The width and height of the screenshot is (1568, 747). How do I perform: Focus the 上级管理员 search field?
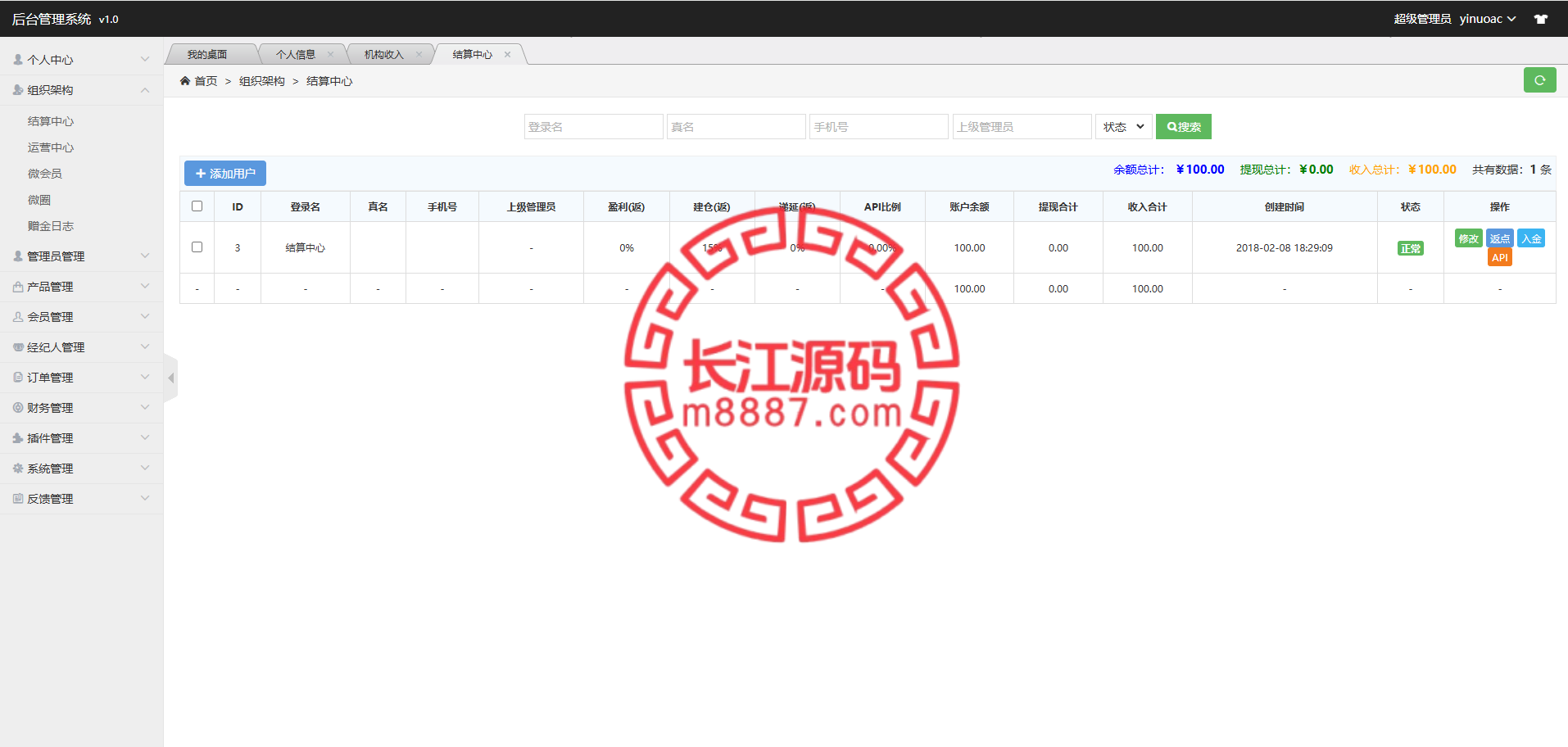(x=1022, y=126)
